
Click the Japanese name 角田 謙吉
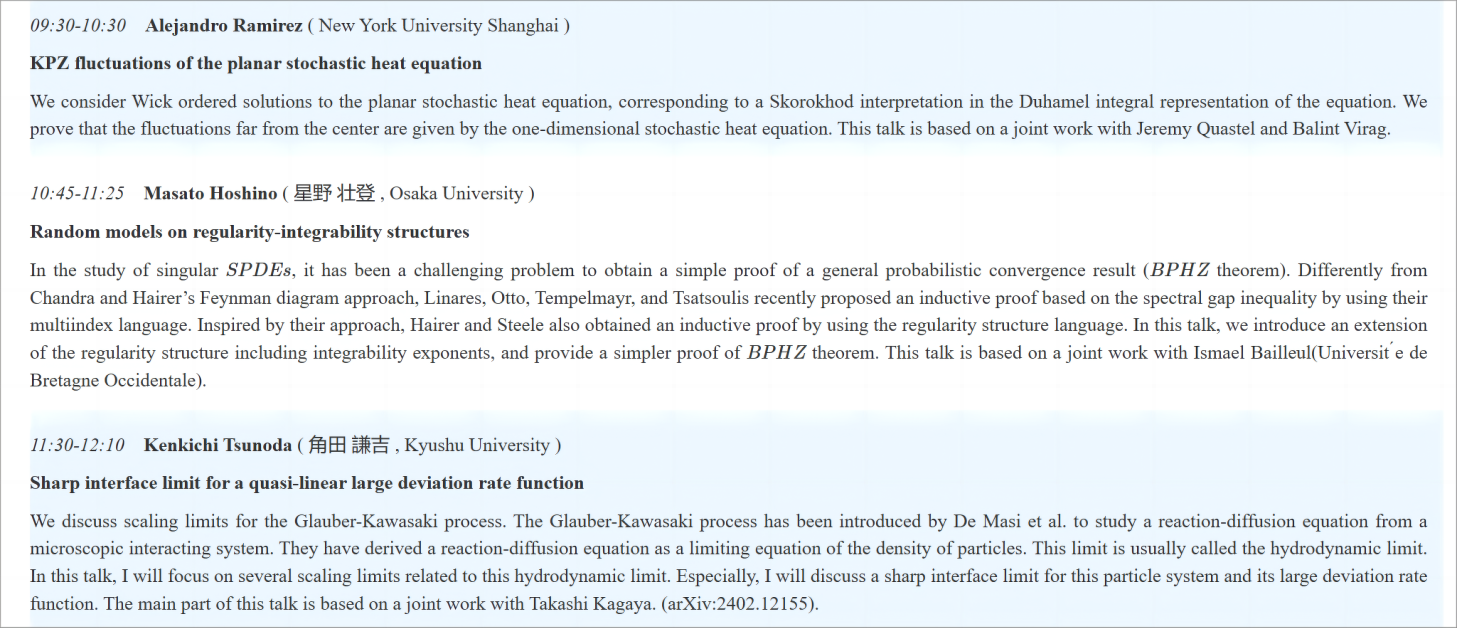pos(350,445)
